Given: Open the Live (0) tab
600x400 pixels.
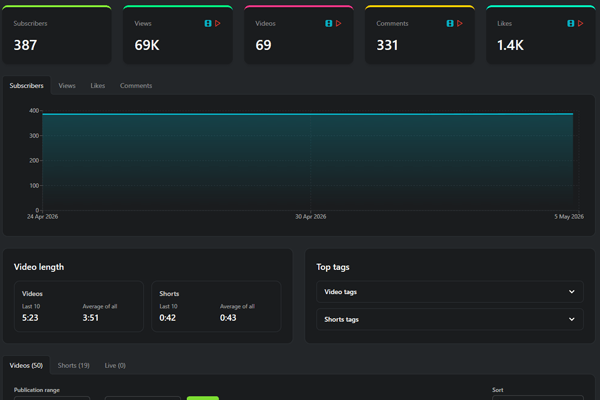Looking at the screenshot, I should pos(115,365).
